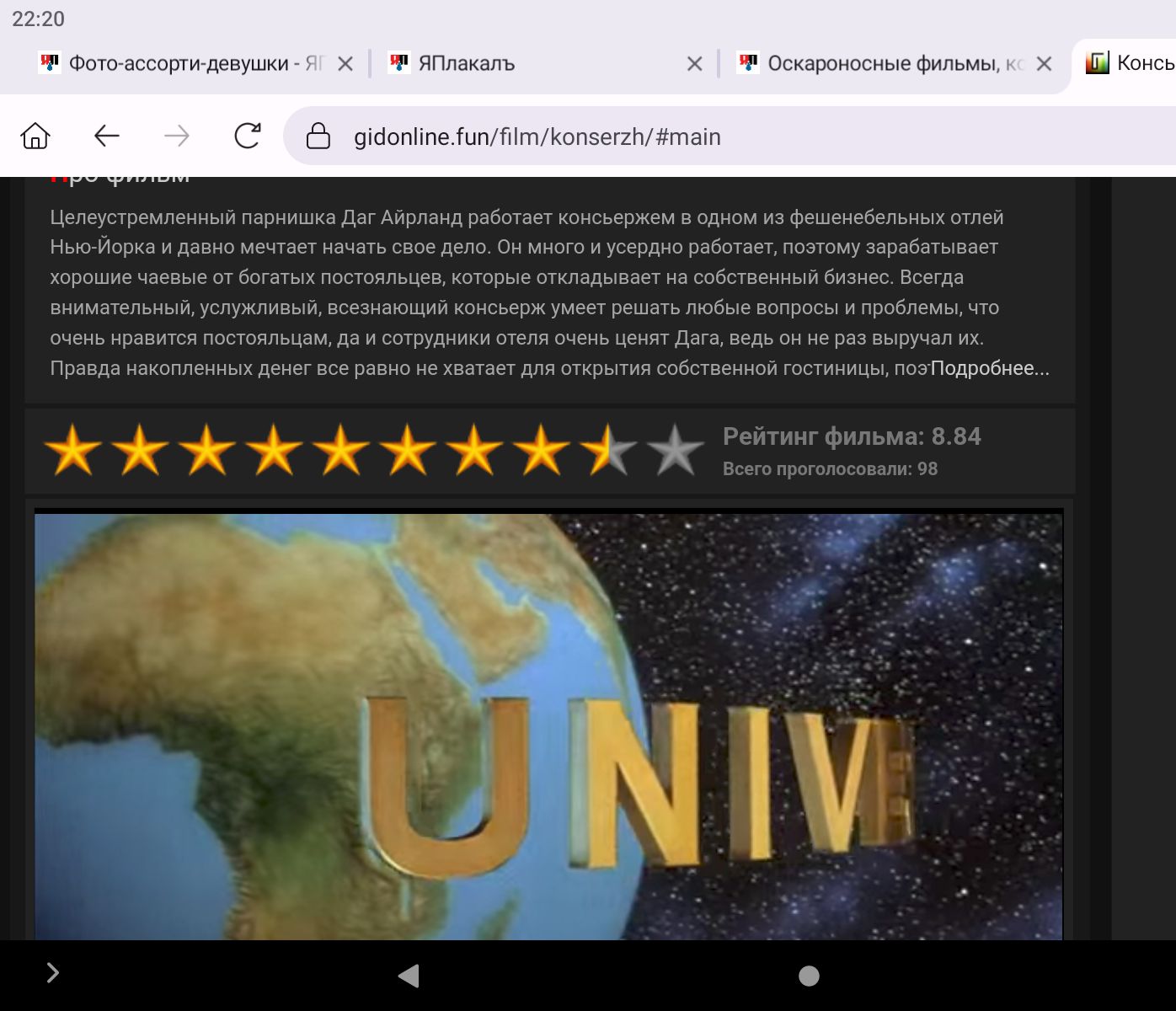Tap the 22:20 clock in status bar
Viewport: 1176px width, 1011px height.
[x=38, y=19]
